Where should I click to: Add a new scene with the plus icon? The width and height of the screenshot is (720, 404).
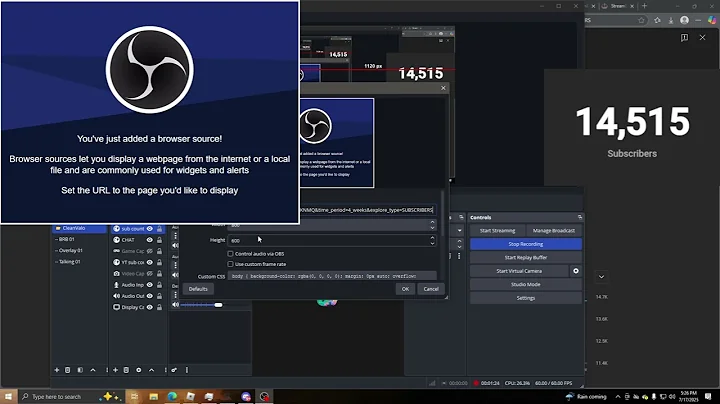pyautogui.click(x=56, y=370)
